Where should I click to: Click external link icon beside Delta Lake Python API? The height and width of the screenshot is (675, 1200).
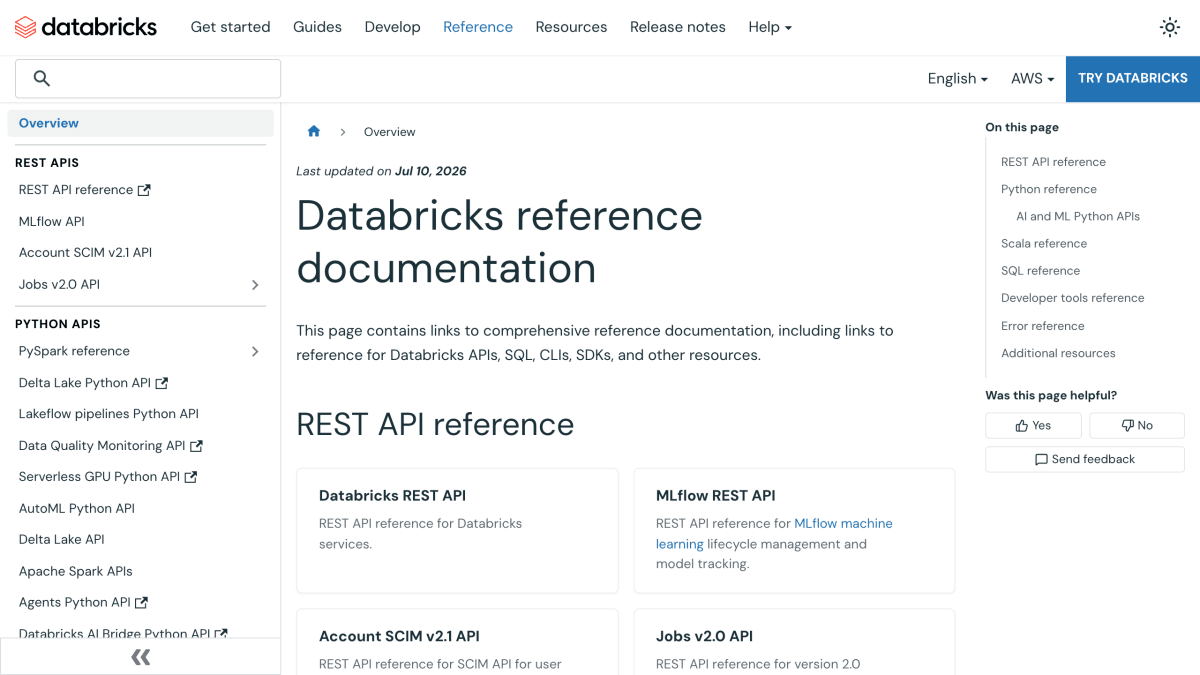point(162,383)
